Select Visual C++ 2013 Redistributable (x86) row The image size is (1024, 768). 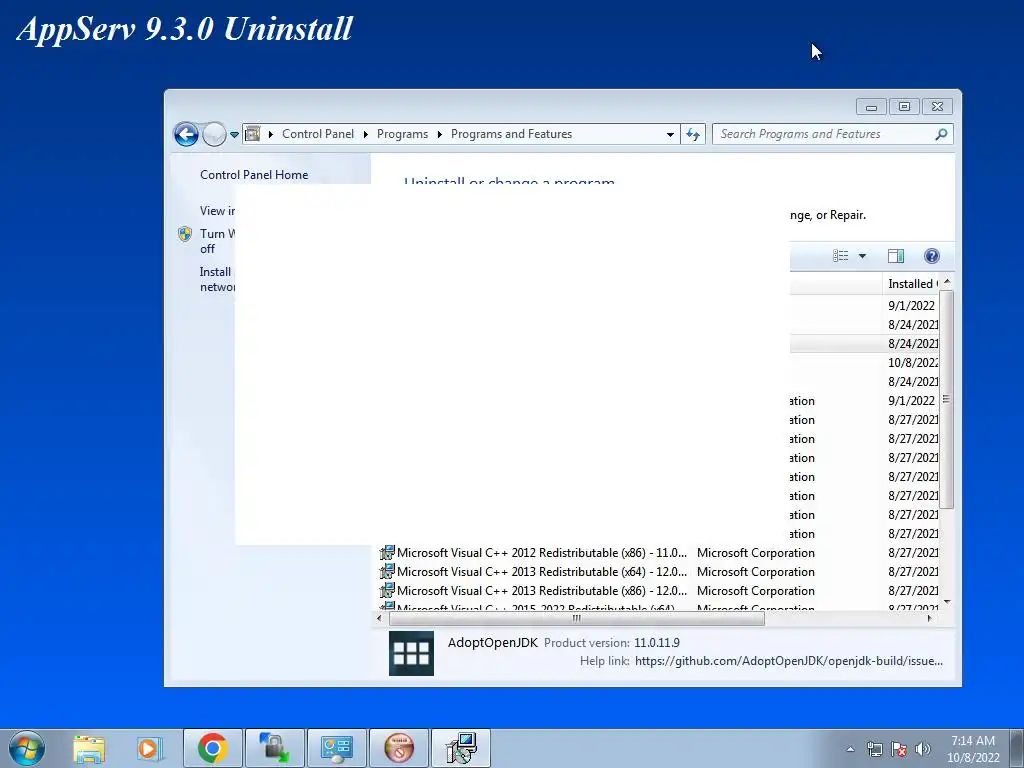pos(658,590)
